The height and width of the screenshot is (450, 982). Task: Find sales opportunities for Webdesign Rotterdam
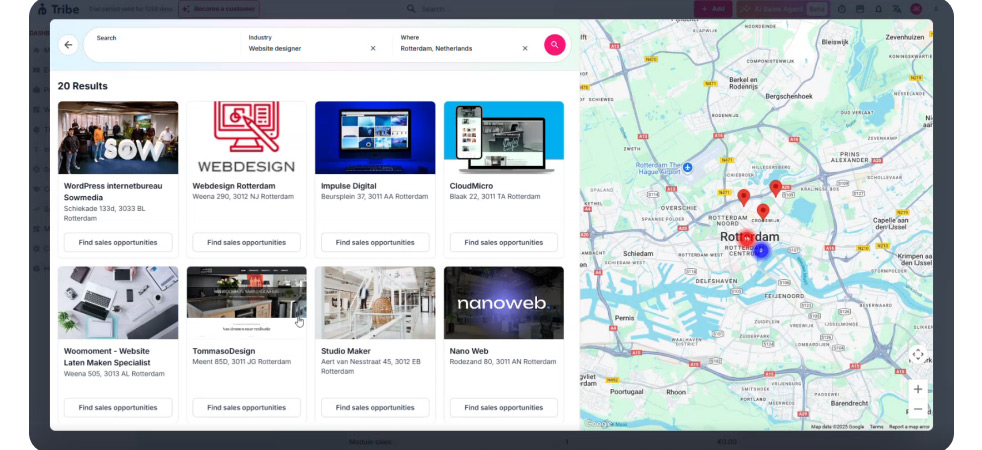246,242
